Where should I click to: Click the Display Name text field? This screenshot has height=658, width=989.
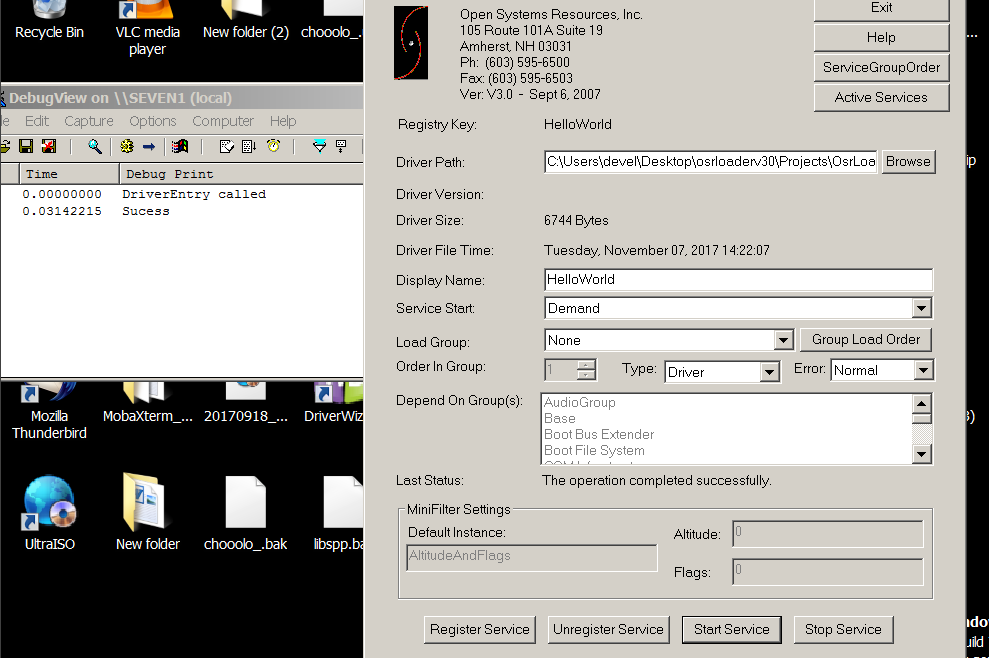point(738,280)
